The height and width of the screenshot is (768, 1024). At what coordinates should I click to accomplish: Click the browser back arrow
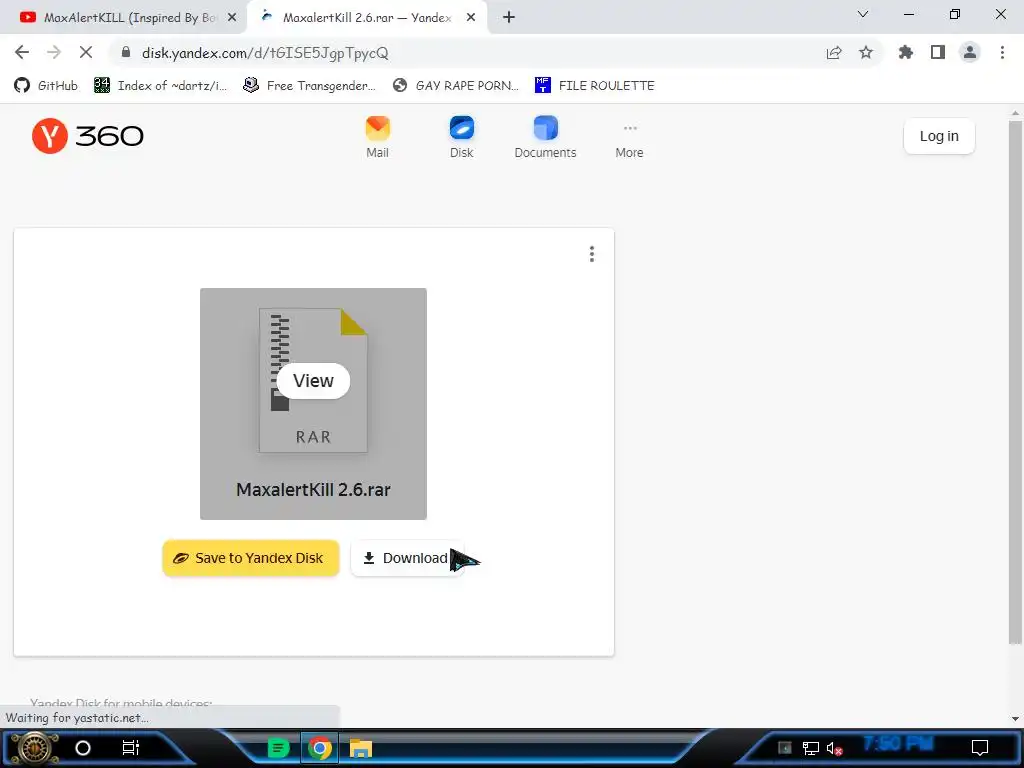(22, 52)
